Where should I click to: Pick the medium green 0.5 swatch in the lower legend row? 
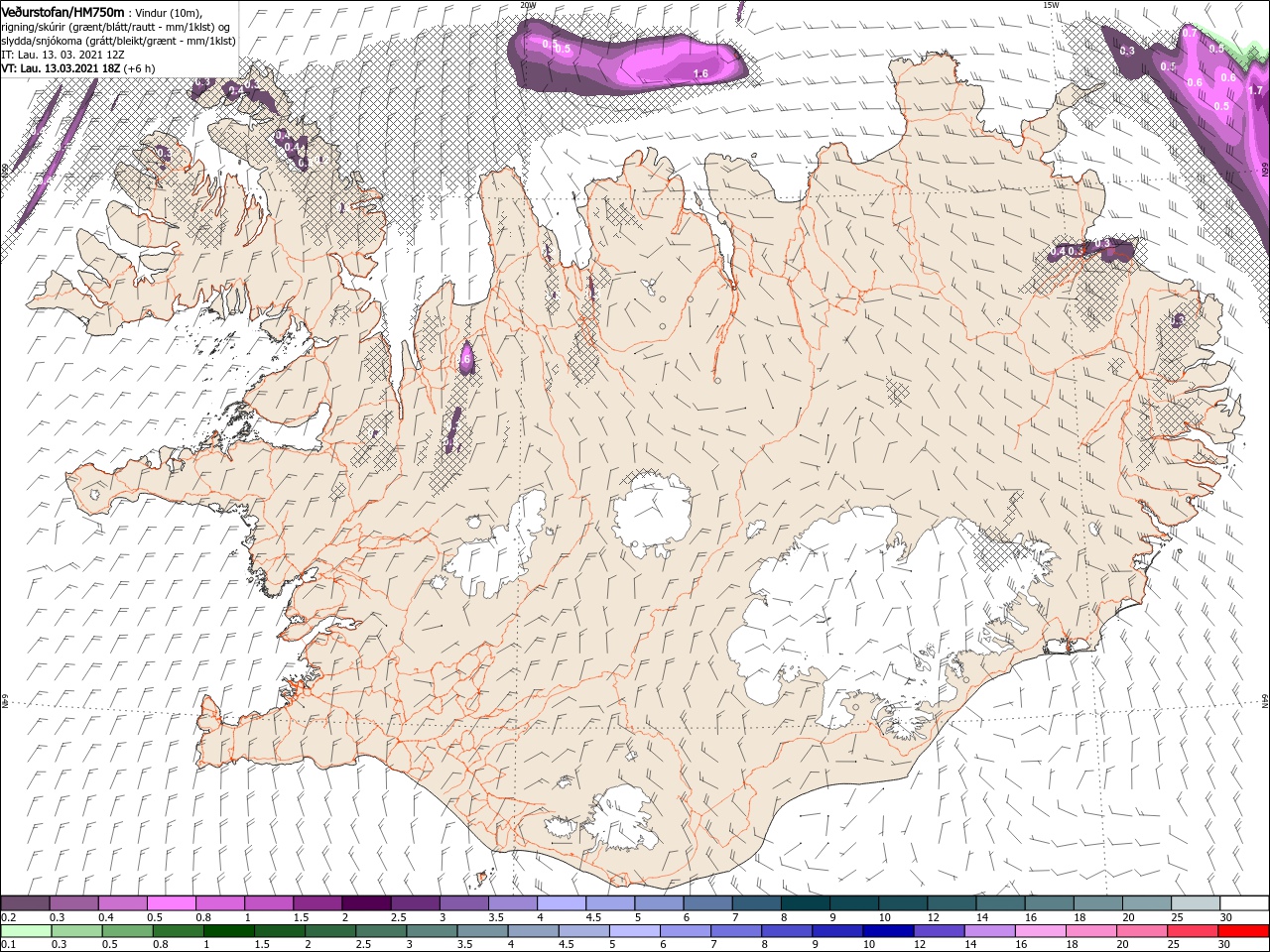click(127, 931)
